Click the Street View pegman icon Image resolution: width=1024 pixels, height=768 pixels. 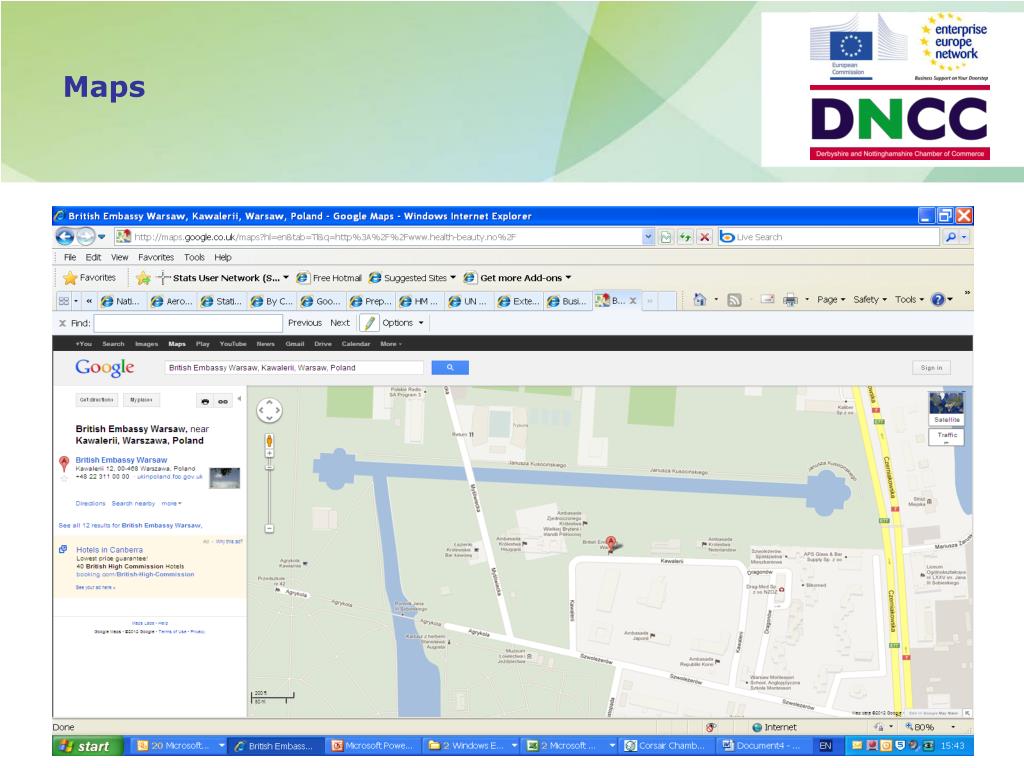click(269, 441)
